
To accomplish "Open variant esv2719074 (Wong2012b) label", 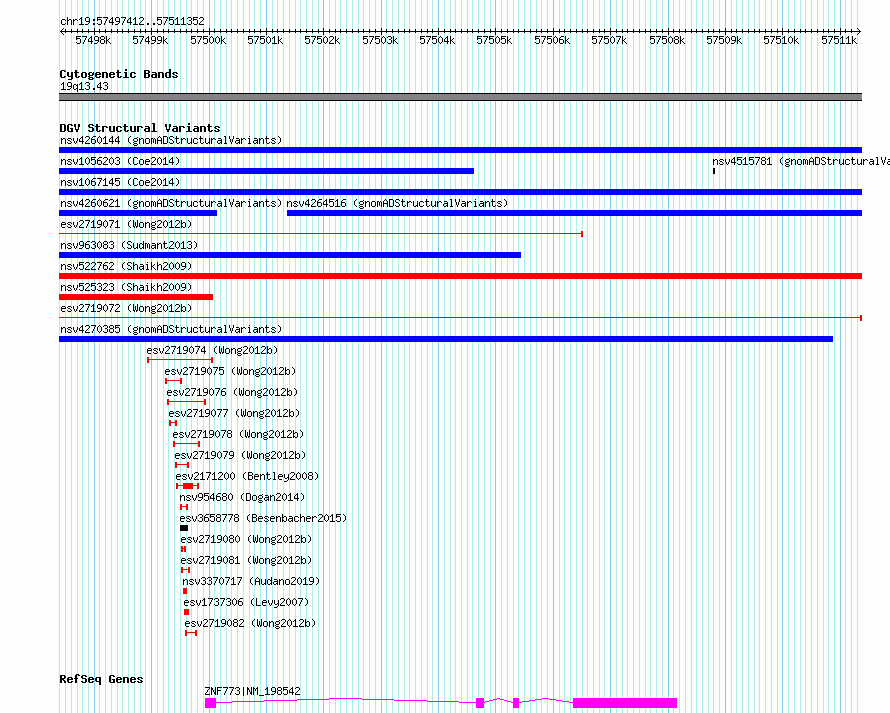I will click(212, 350).
